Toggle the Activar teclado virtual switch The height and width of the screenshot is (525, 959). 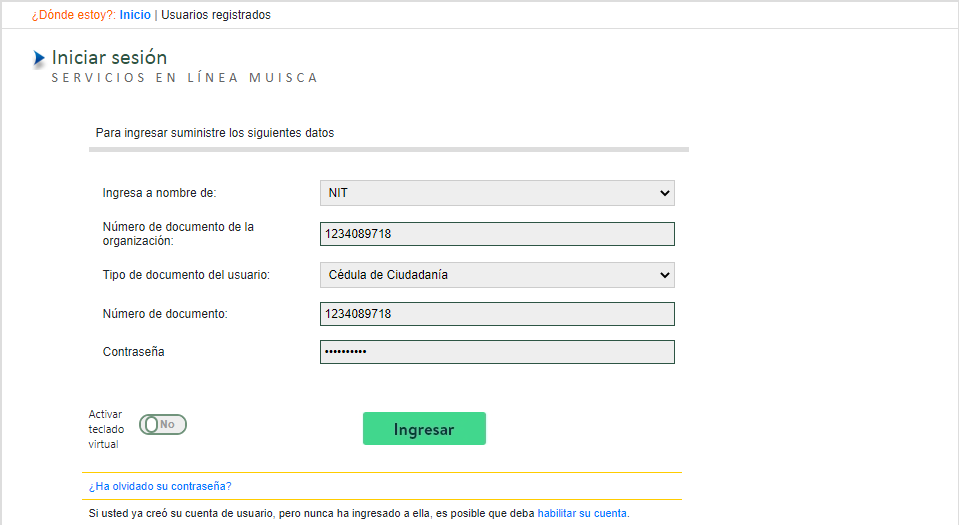pyautogui.click(x=163, y=425)
